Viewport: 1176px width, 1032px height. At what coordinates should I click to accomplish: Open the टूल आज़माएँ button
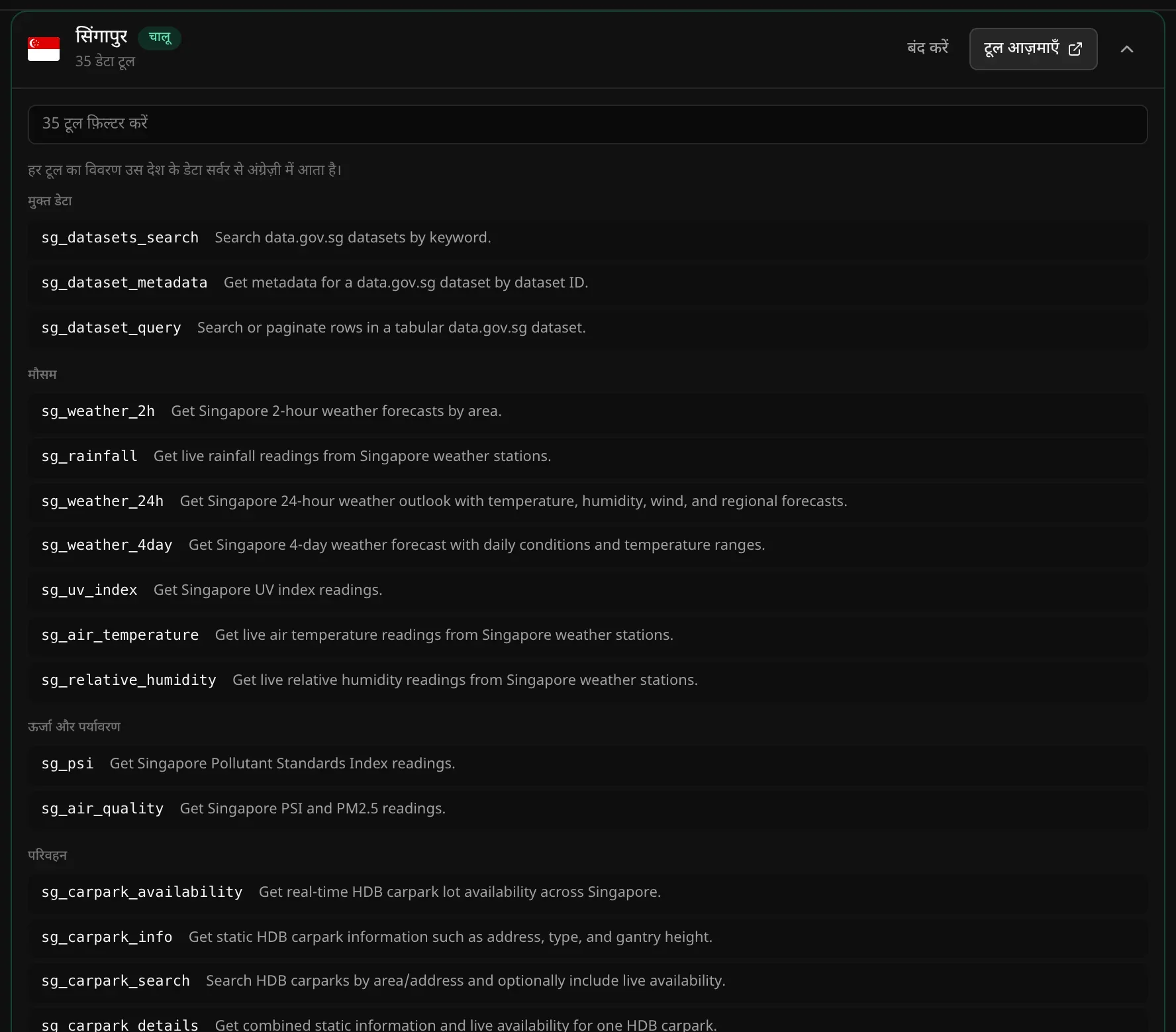[x=1033, y=49]
